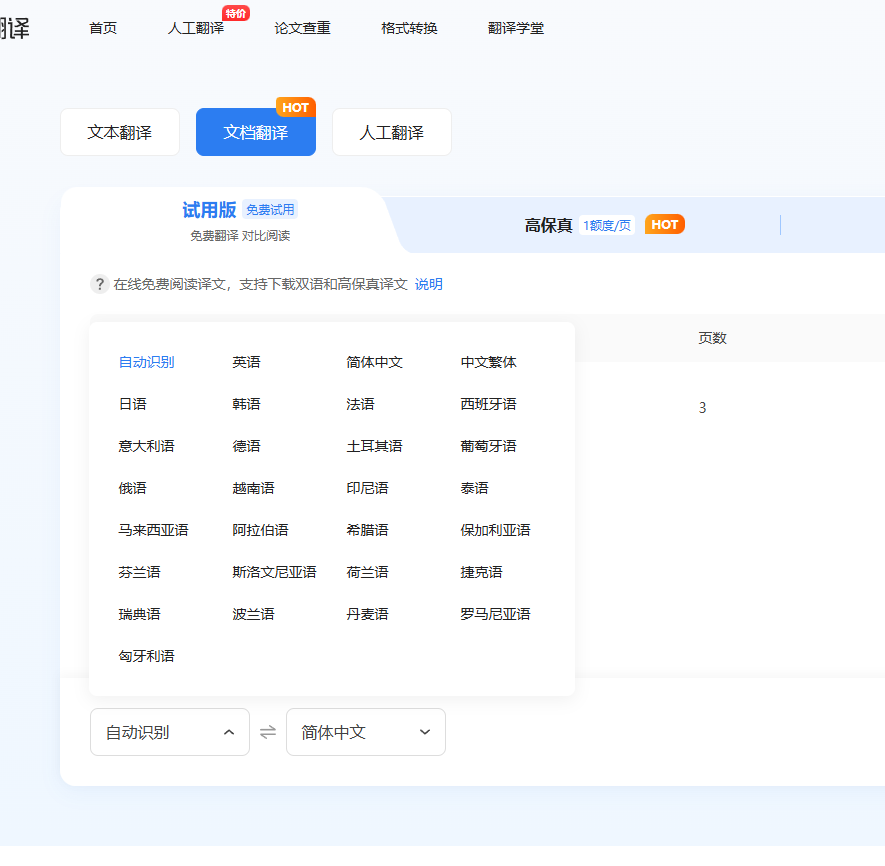Click the 人工翻译 button beside 文档翻译

click(x=392, y=132)
